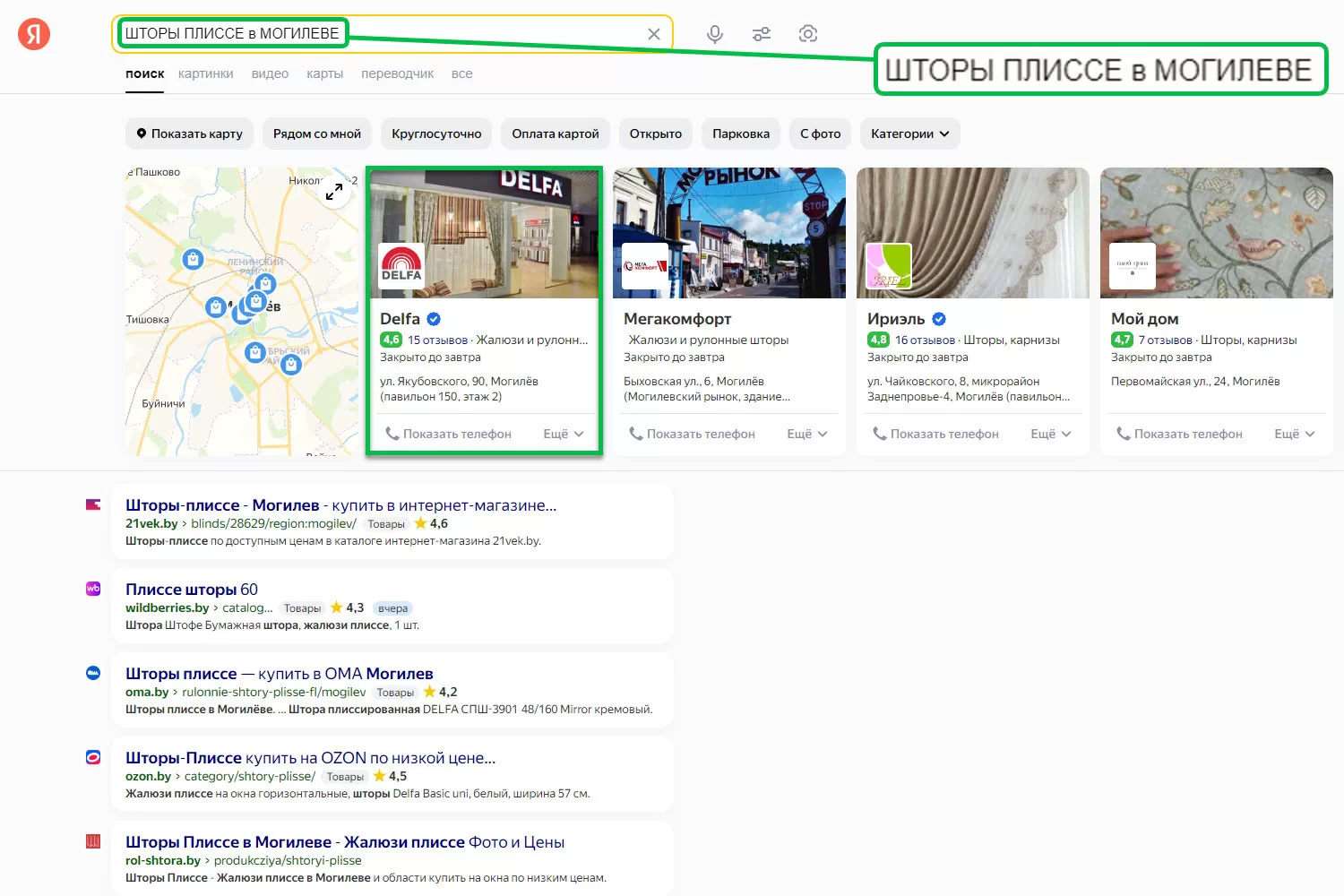The image size is (1344, 896).
Task: Toggle the Круглосуточно filter
Action: (x=436, y=134)
